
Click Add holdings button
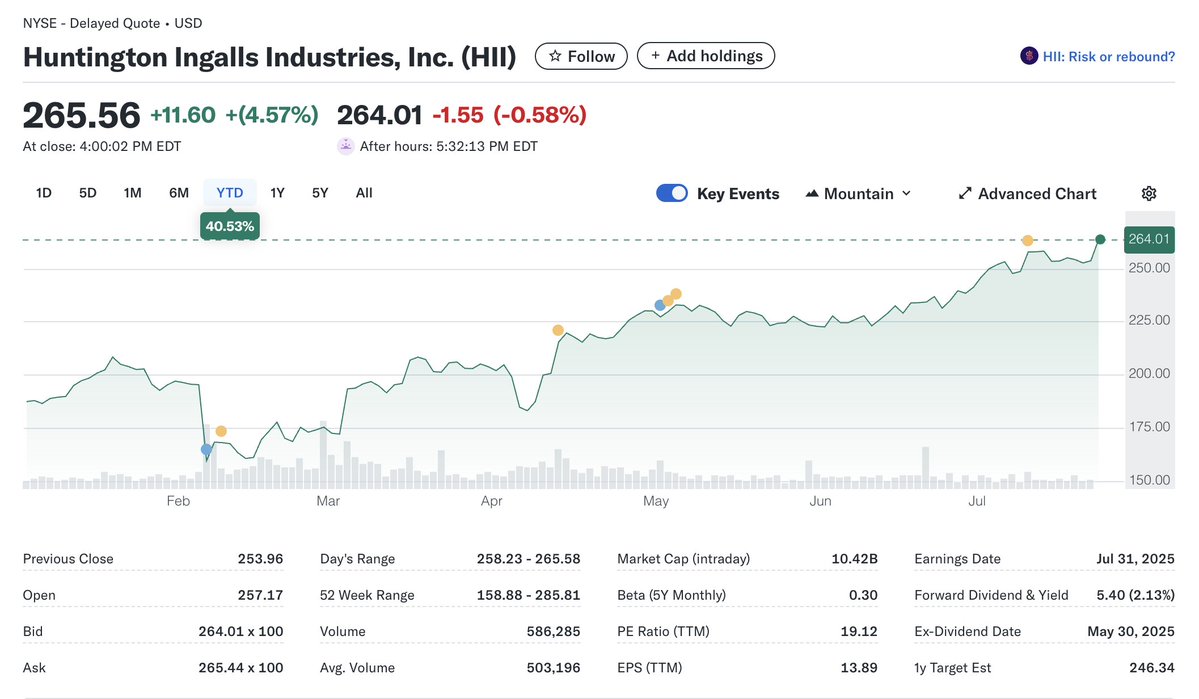tap(706, 56)
